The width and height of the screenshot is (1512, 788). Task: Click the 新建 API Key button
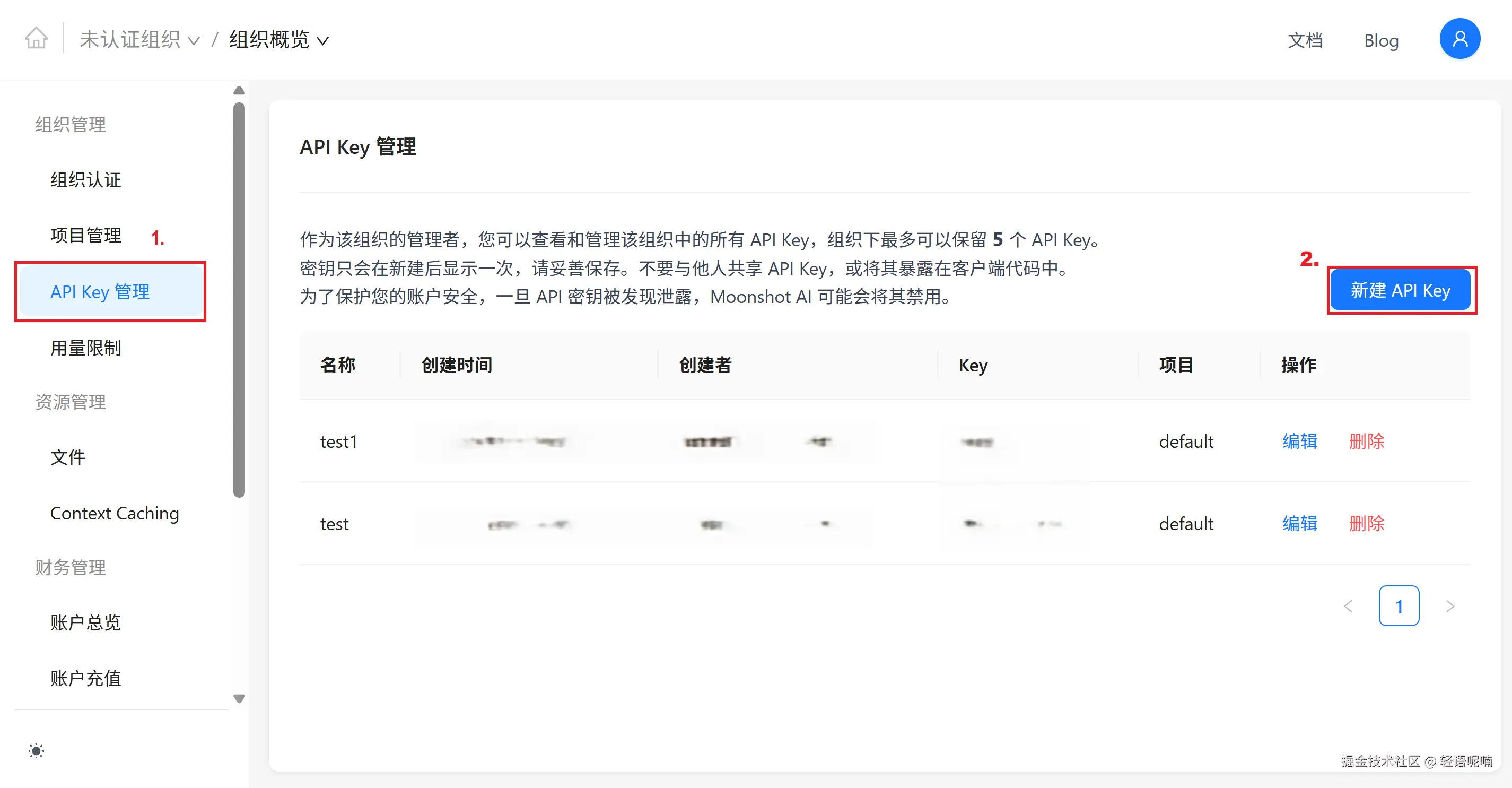coord(1401,290)
